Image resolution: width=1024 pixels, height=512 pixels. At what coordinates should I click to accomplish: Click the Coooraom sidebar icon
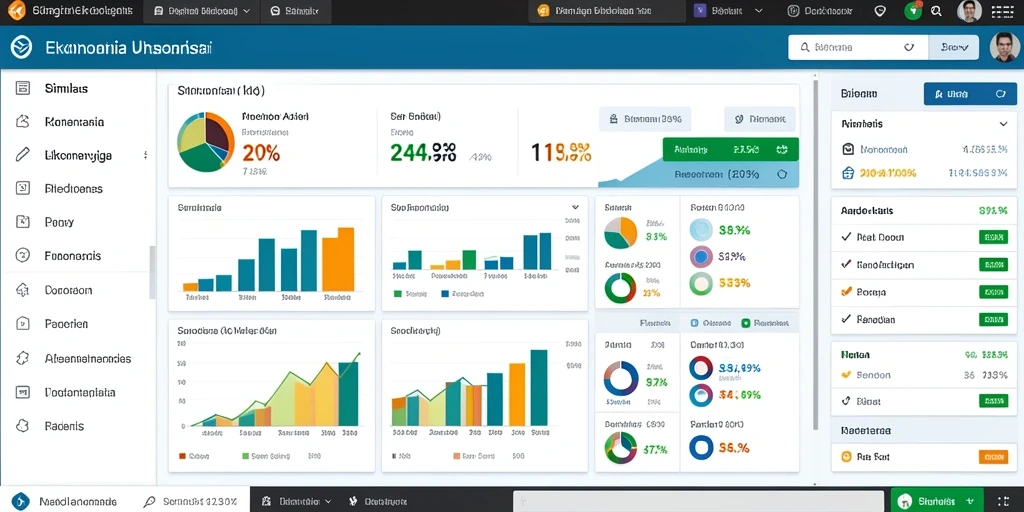pyautogui.click(x=23, y=289)
